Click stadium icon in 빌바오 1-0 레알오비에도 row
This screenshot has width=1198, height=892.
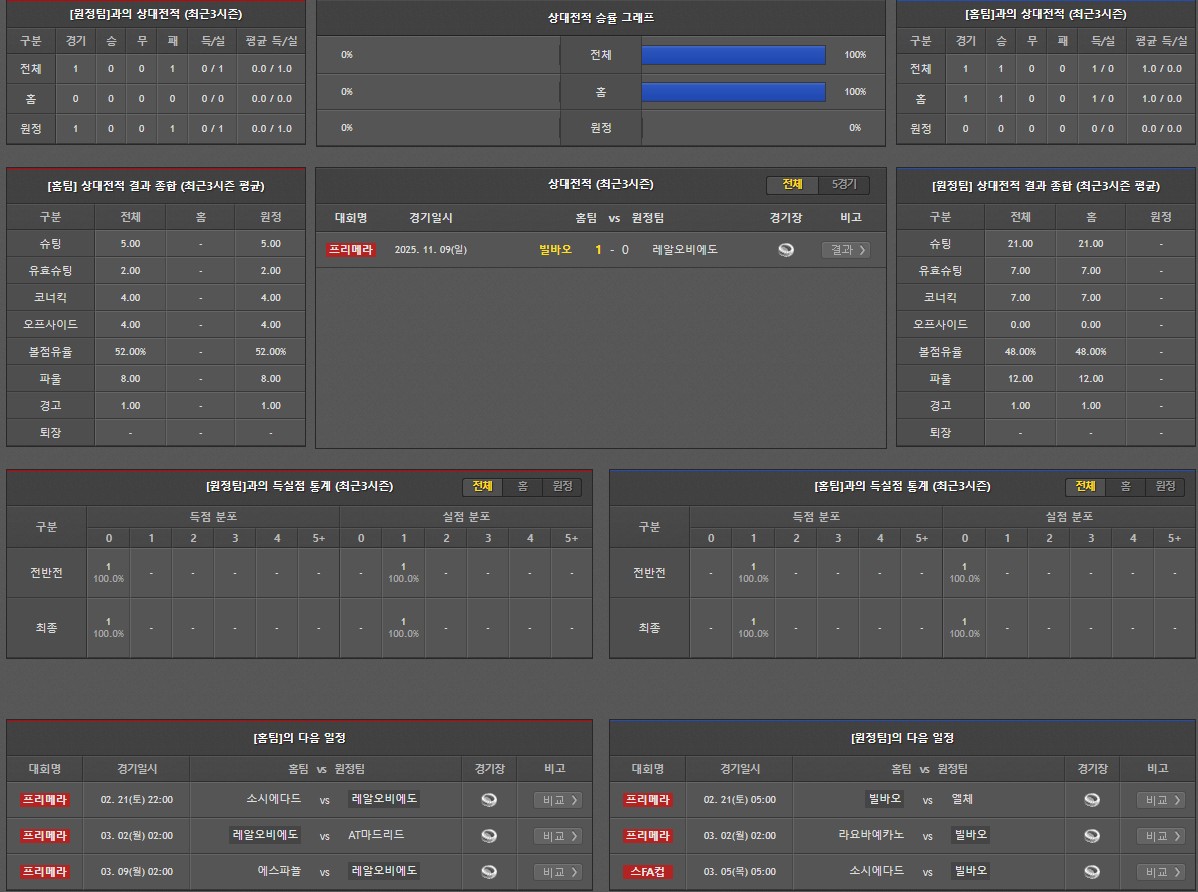(786, 250)
